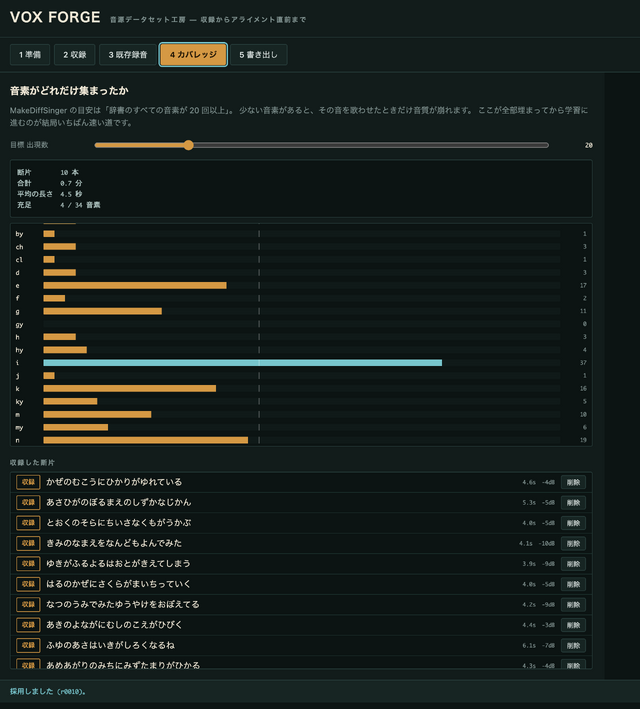Select the 4 カバレッジ tab
Screen dimensions: 640x709
[x=193, y=55]
